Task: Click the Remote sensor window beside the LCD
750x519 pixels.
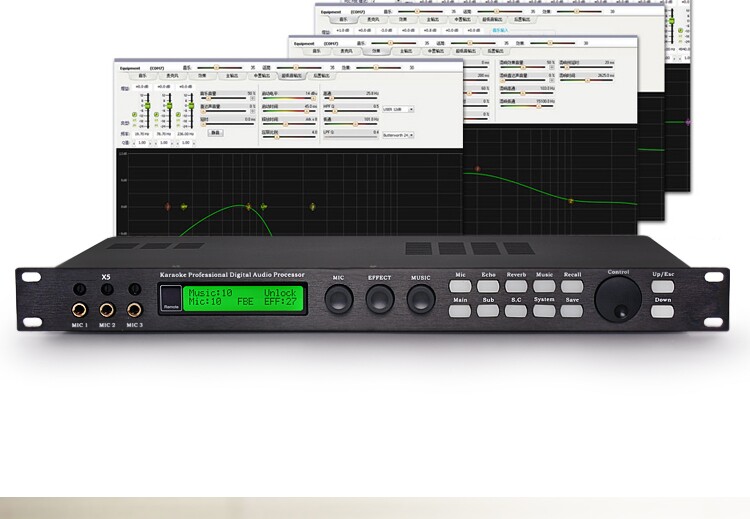Action: tap(170, 298)
